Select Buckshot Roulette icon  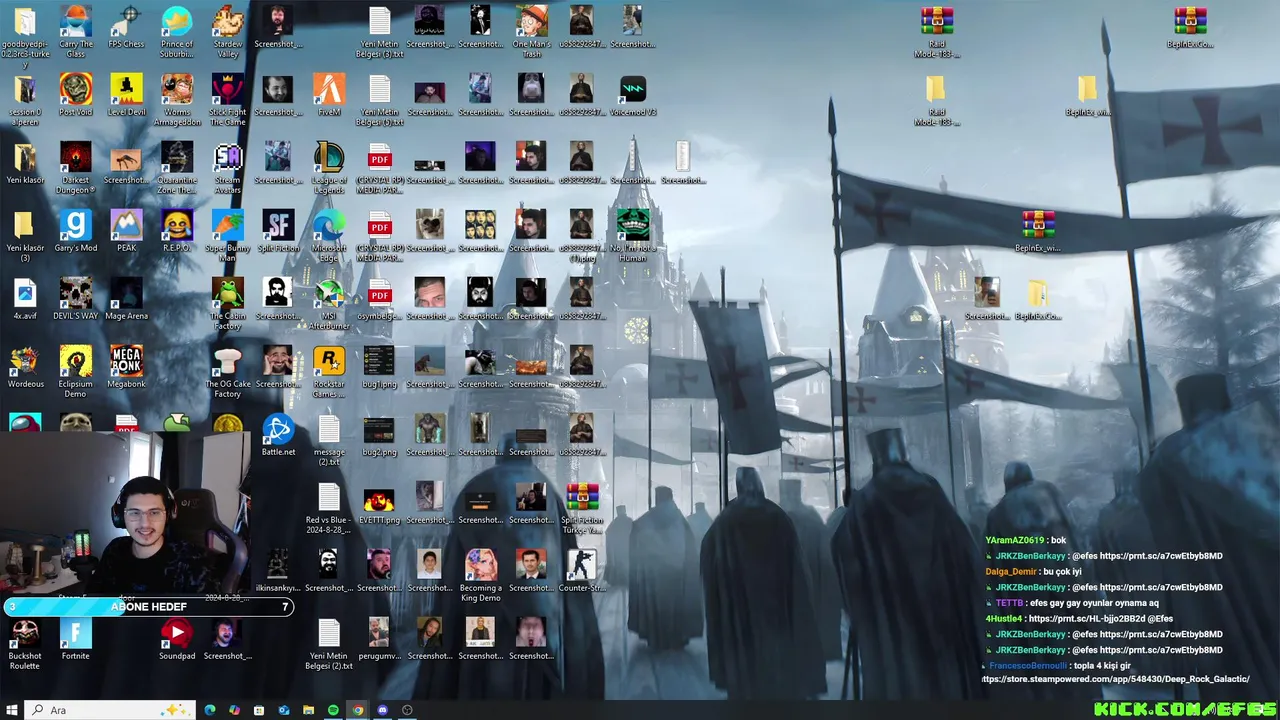[25, 643]
